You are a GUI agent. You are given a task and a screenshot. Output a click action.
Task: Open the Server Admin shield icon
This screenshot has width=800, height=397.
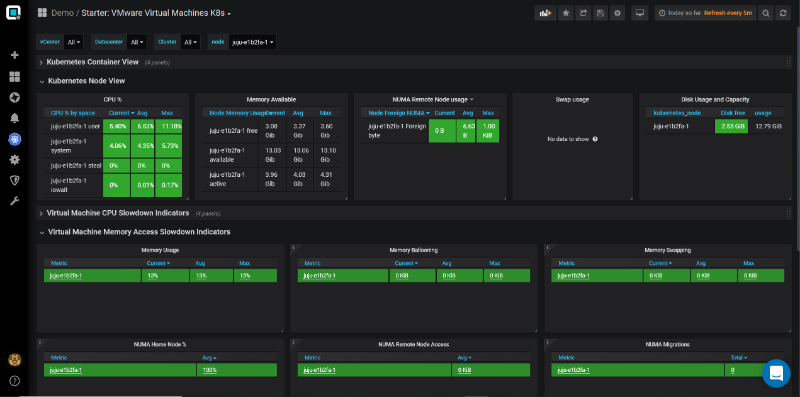point(15,180)
